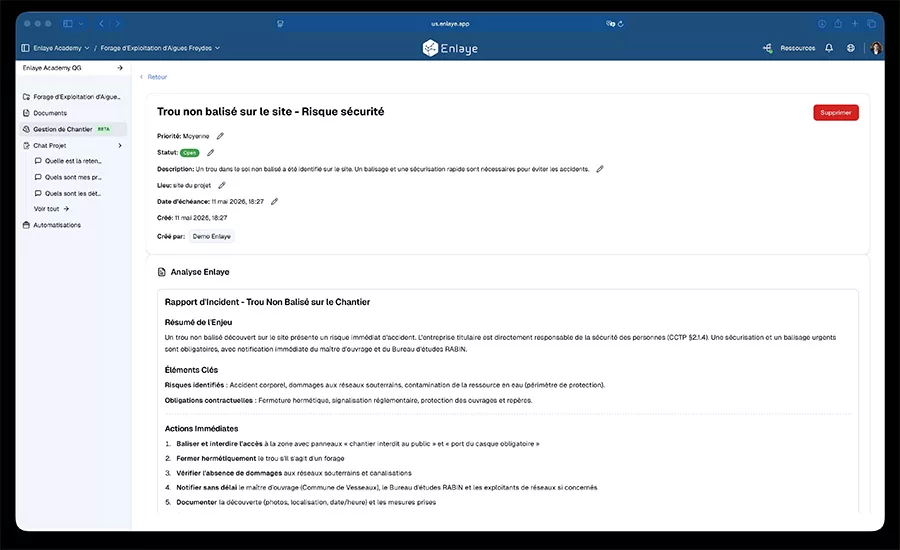Click the Safari privacy shield icon
The image size is (900, 550).
pos(280,24)
